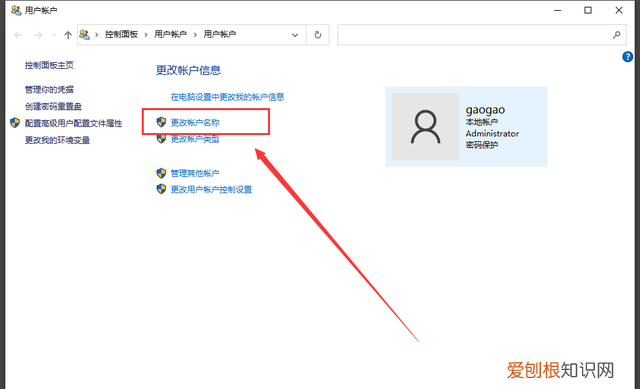Click the user accounts icon in address bar
This screenshot has height=389, width=640.
click(x=84, y=35)
